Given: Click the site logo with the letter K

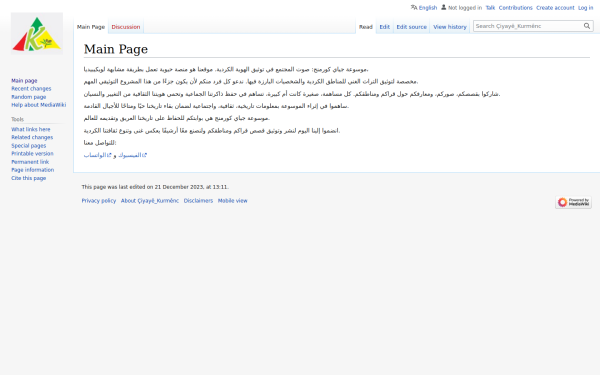Looking at the screenshot, I should [37, 34].
